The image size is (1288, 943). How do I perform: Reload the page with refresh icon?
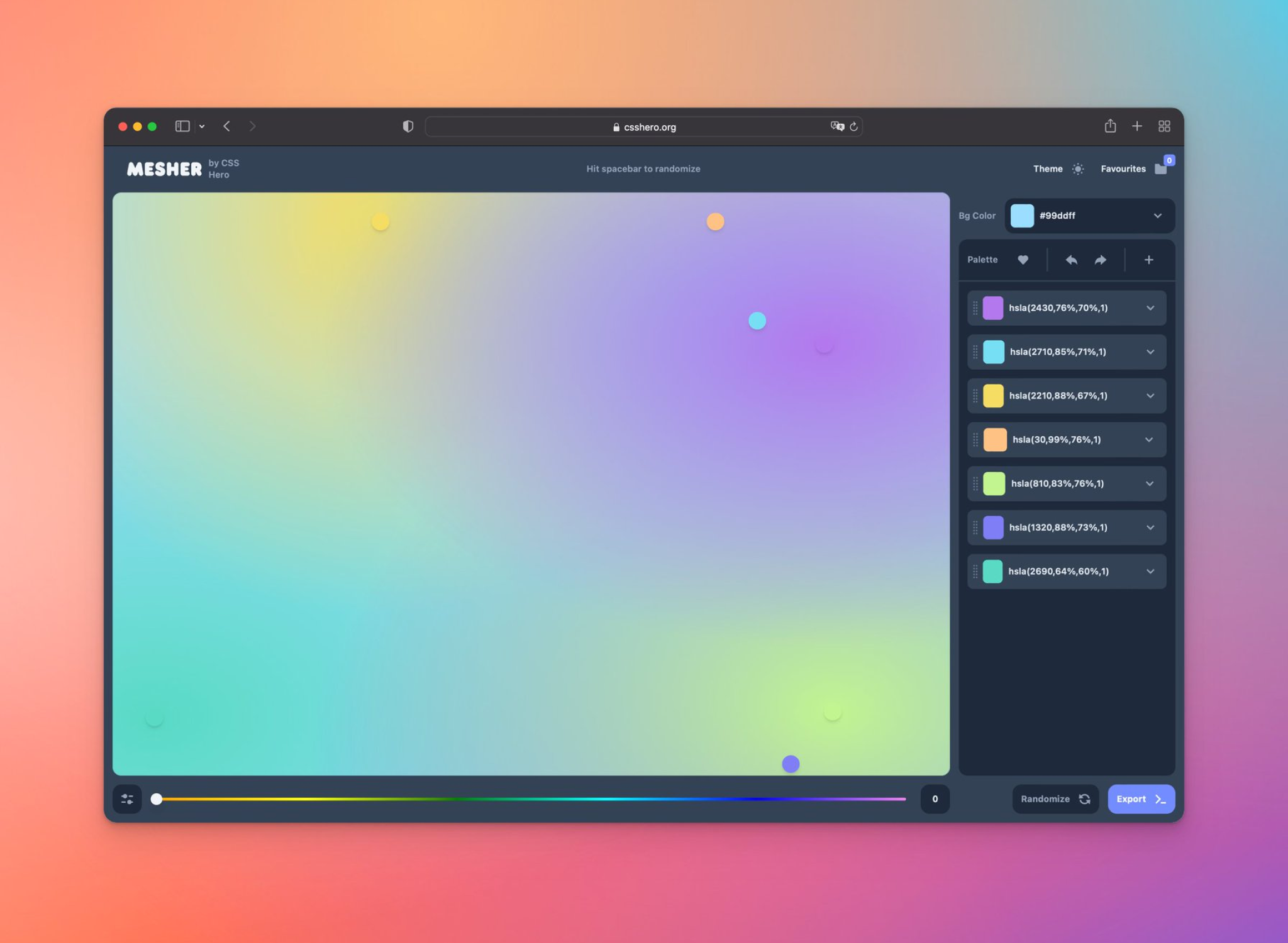853,126
